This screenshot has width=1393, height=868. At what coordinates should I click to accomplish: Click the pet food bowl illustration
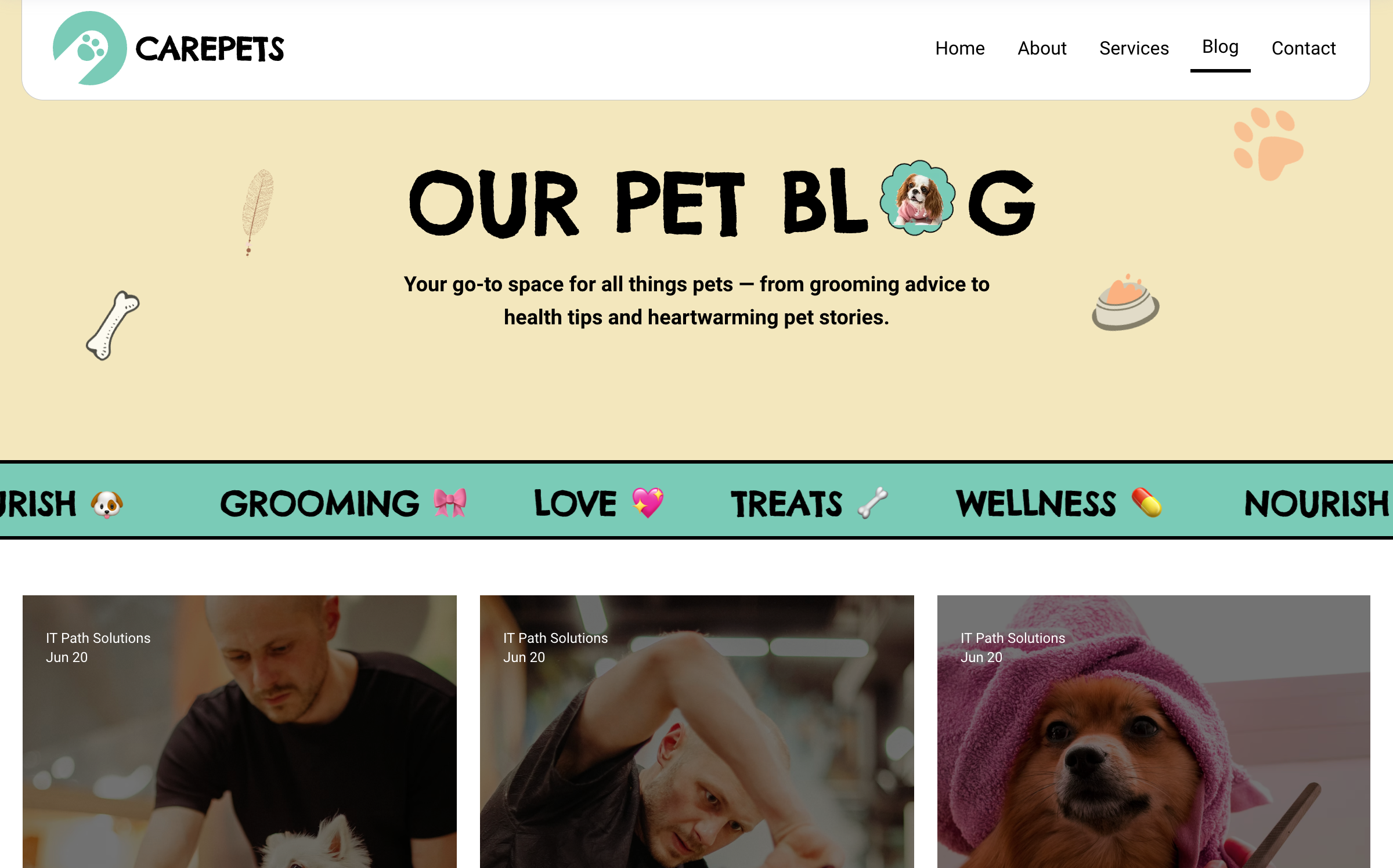coord(1125,302)
